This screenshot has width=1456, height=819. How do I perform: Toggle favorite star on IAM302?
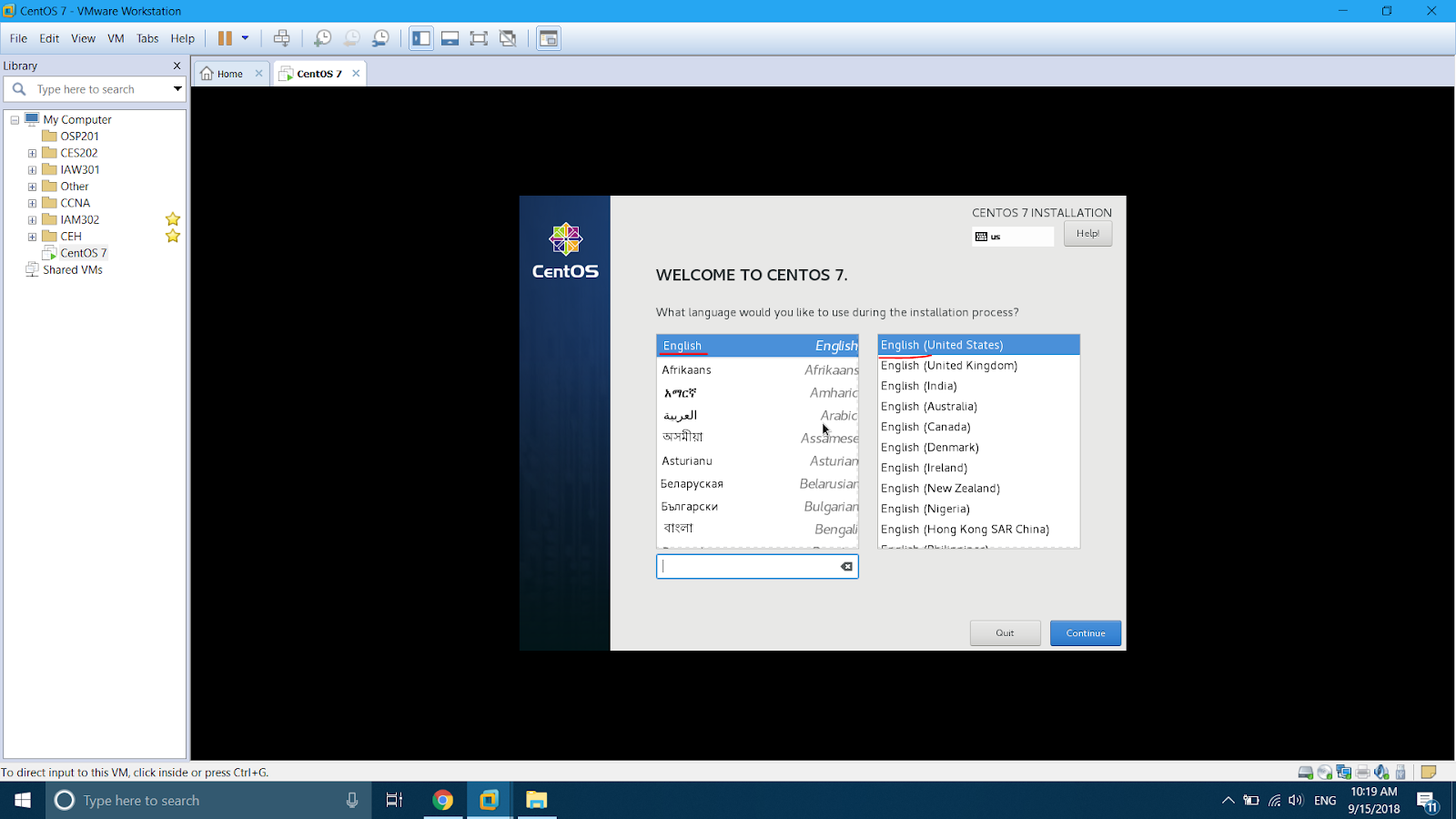[173, 219]
